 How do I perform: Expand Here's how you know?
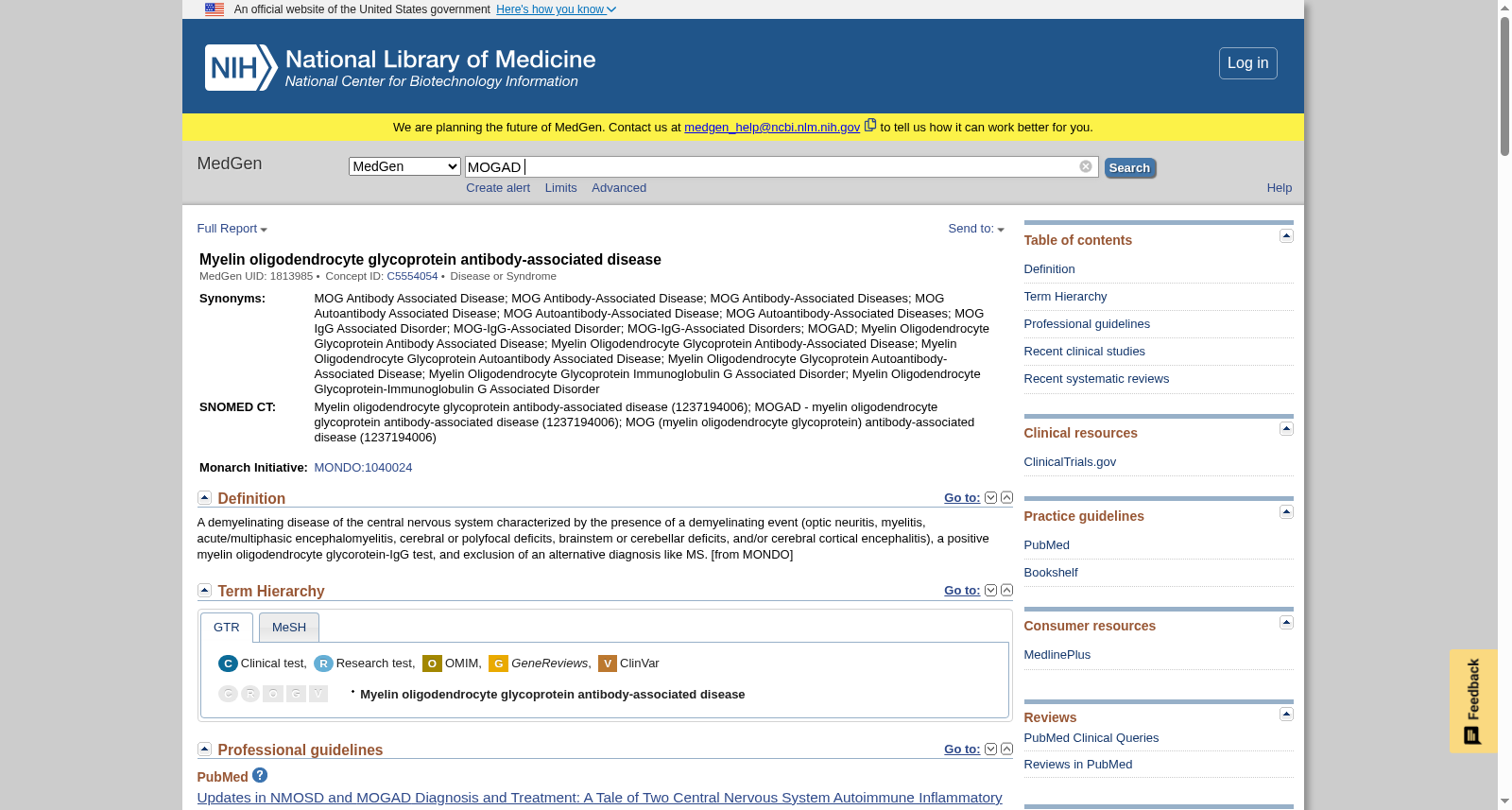pyautogui.click(x=556, y=9)
